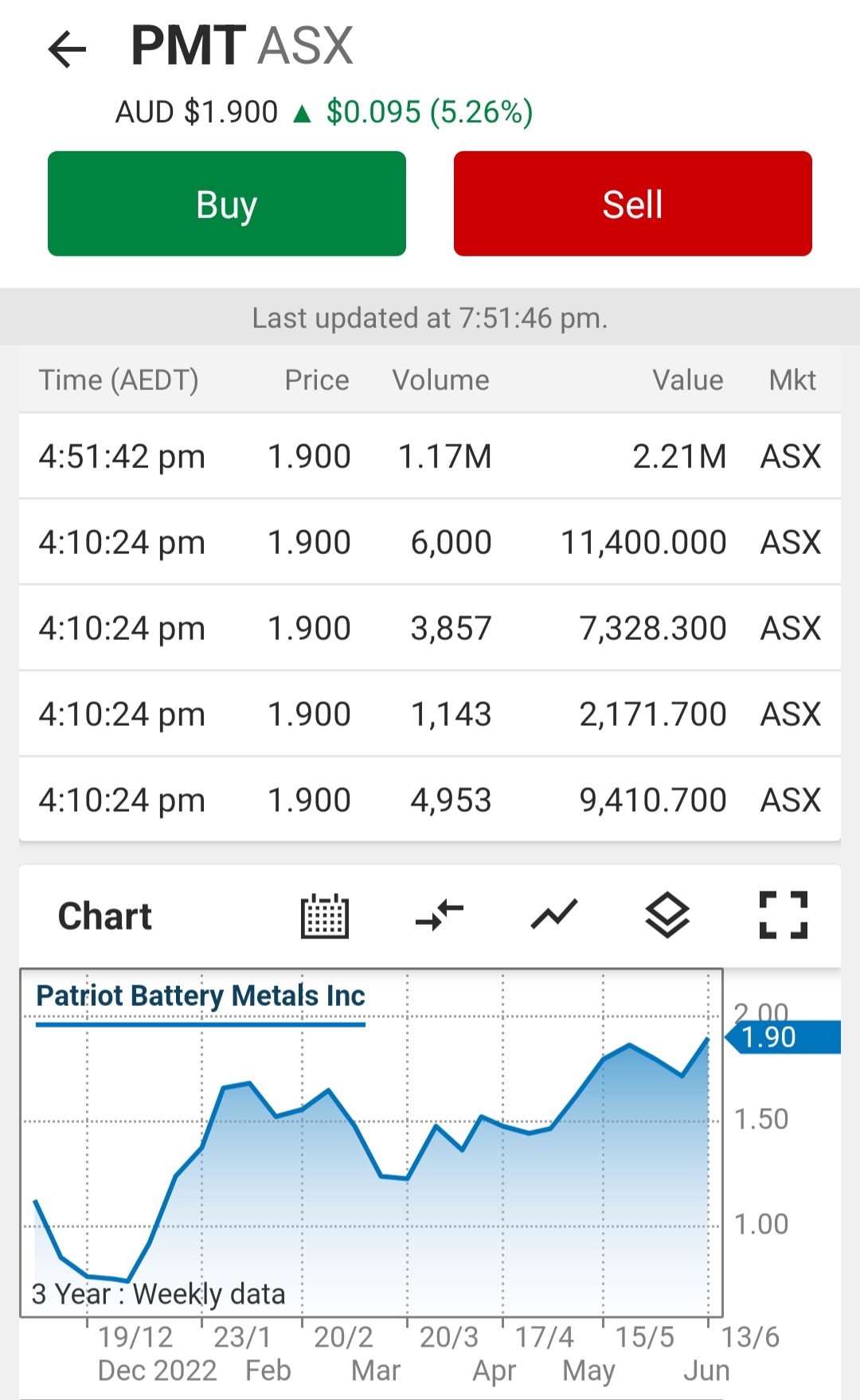Tap the $0.095 (5.26%) price change
Viewport: 860px width, 1400px height.
(x=429, y=112)
